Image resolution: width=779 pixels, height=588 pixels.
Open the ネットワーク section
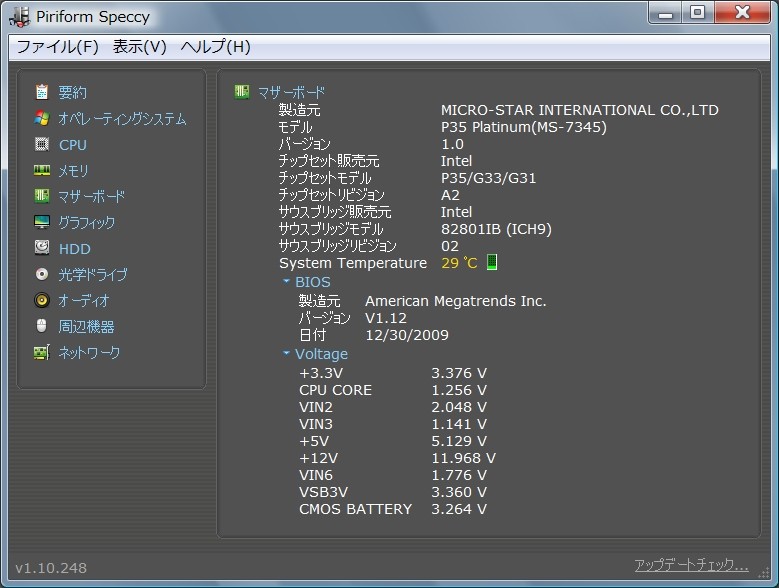[89, 353]
